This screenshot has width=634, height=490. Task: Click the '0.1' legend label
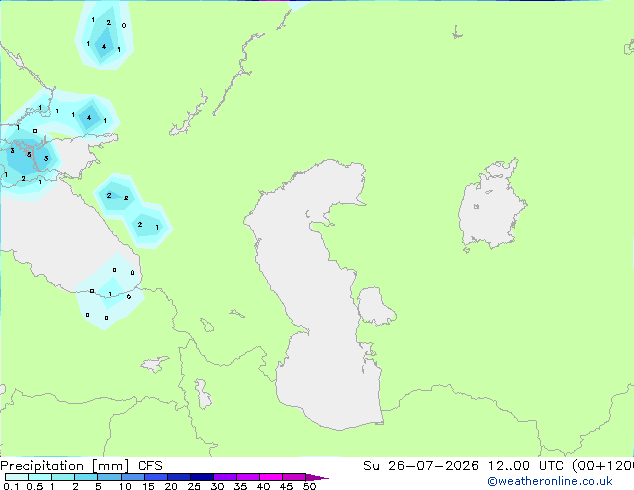(11, 486)
